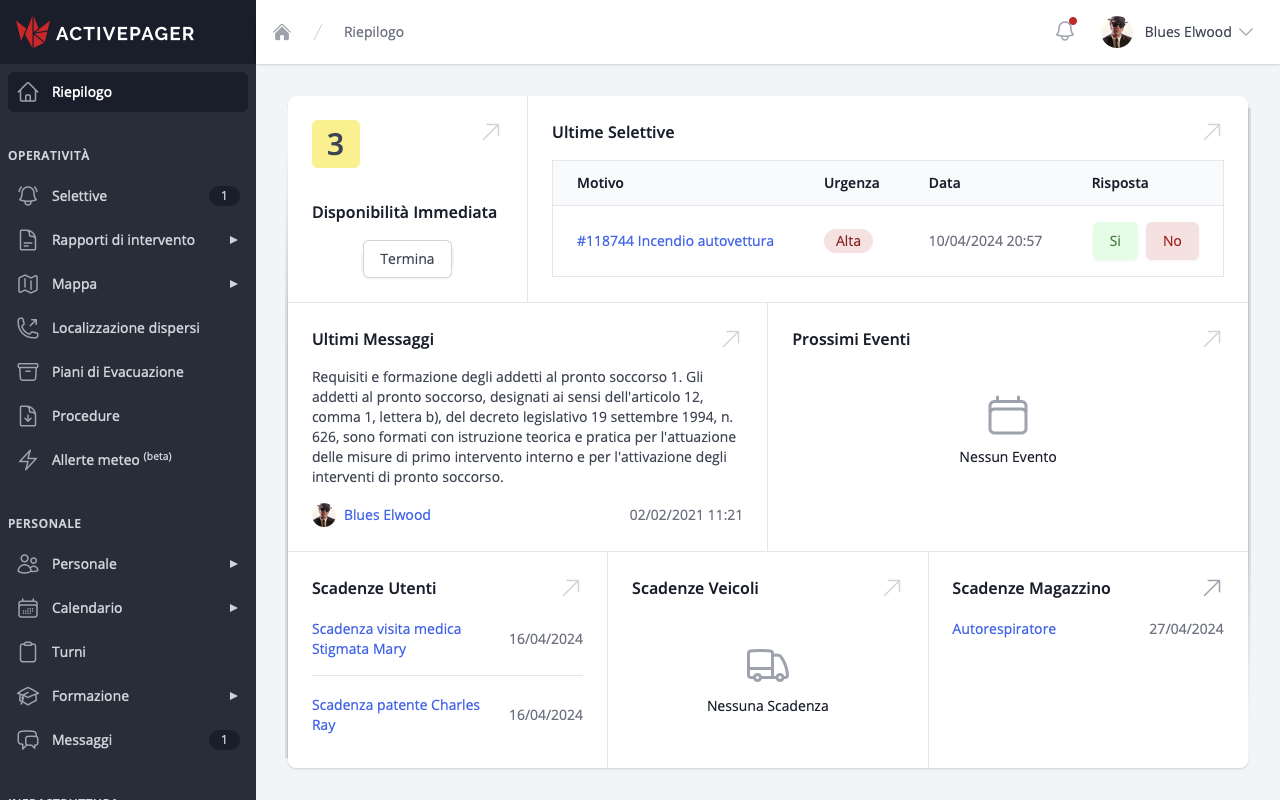Answer No to the Incendio autovettura alert
The height and width of the screenshot is (800, 1280).
1172,241
